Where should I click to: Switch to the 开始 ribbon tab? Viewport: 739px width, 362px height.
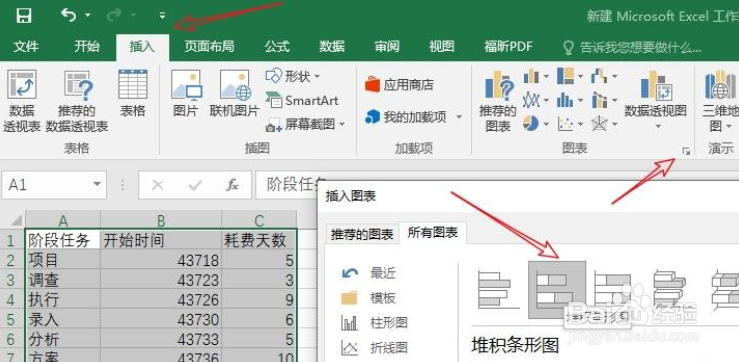pyautogui.click(x=87, y=46)
